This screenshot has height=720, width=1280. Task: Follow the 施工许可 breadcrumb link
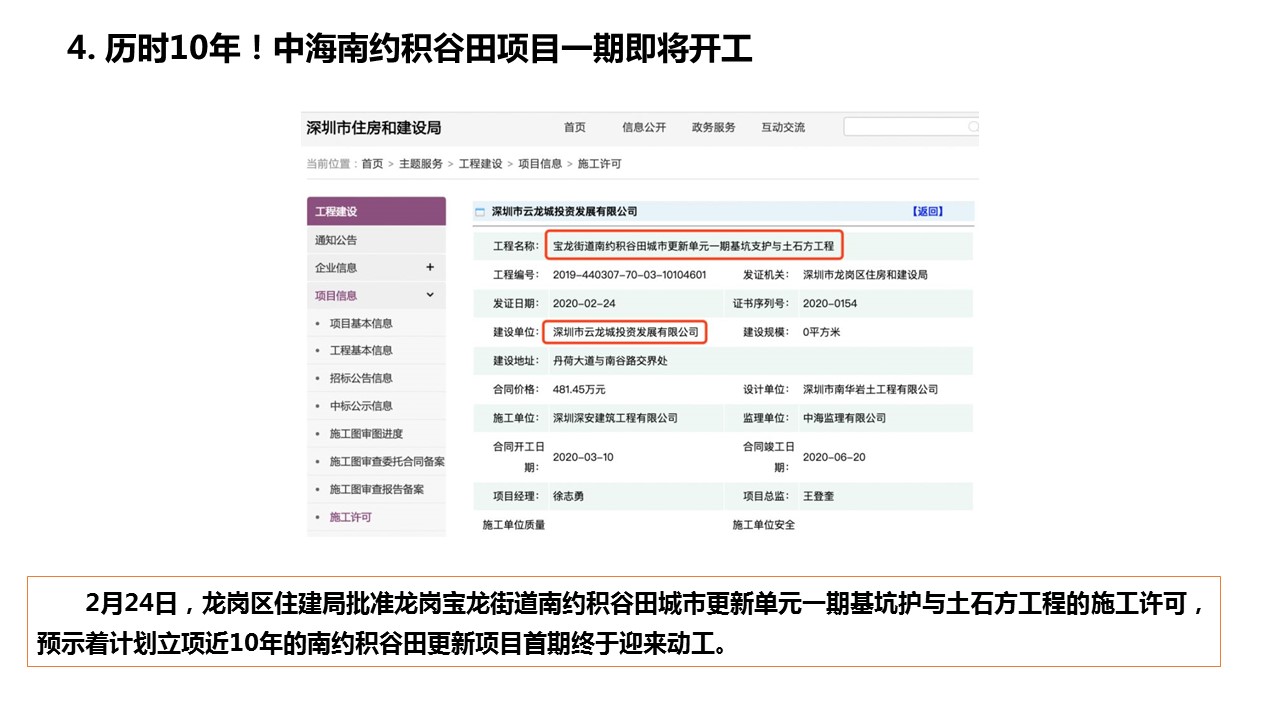point(599,163)
